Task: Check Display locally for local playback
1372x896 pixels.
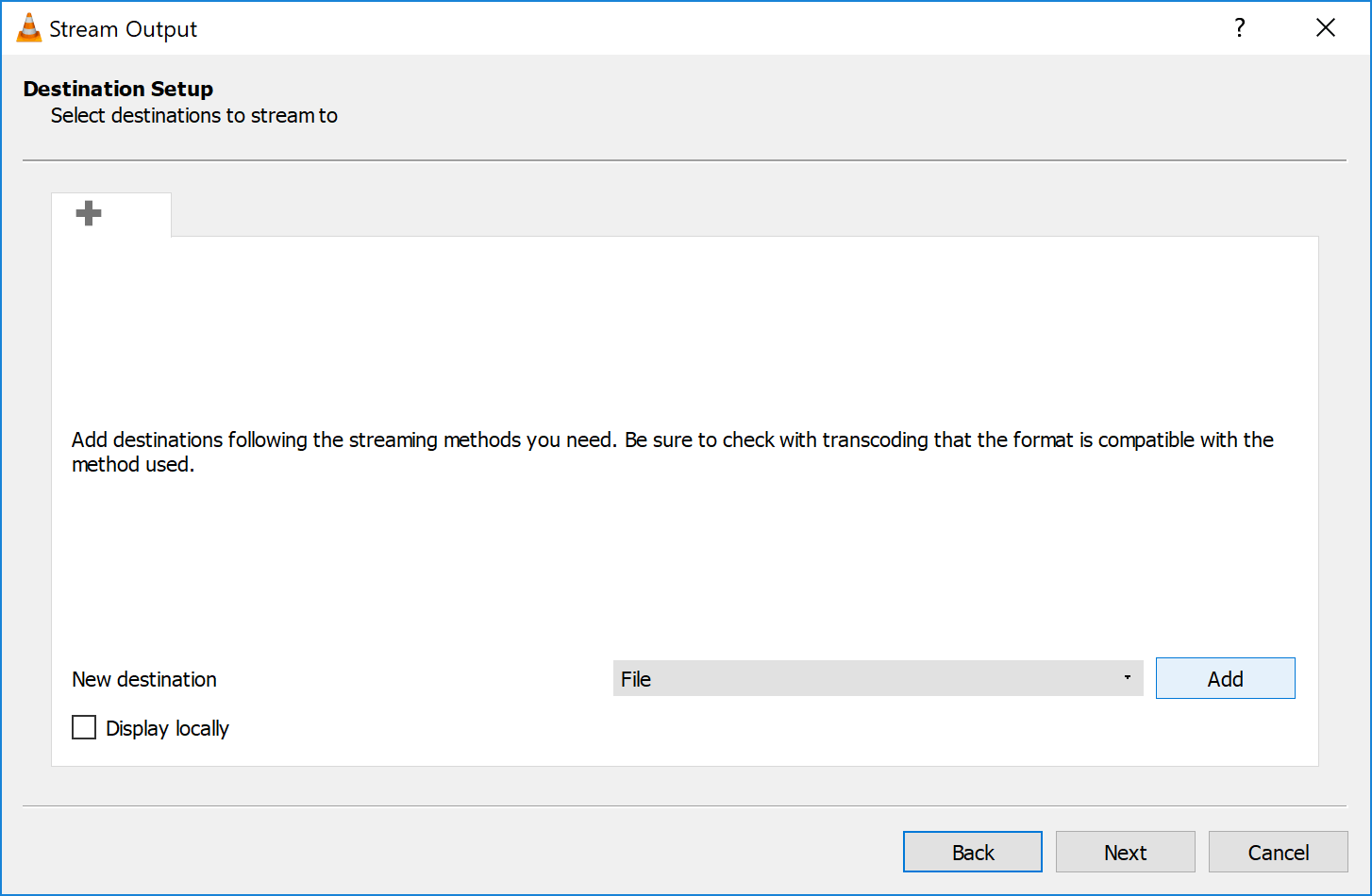Action: (x=84, y=727)
